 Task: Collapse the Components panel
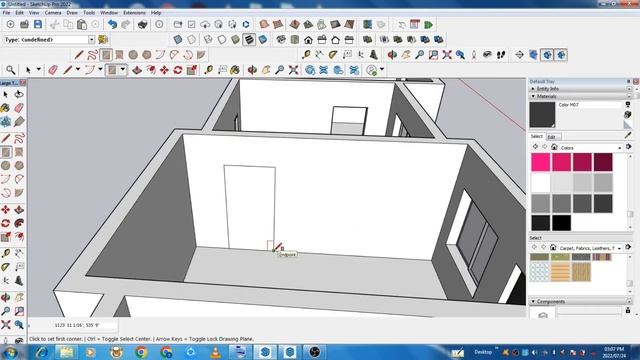click(x=533, y=302)
